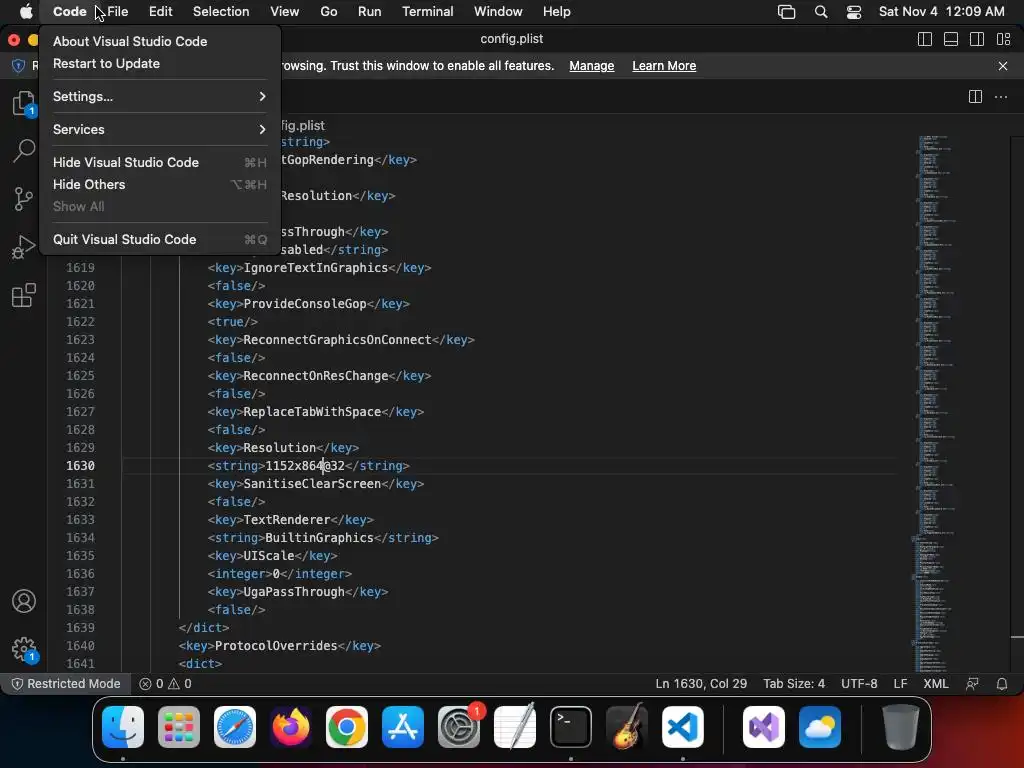Click the BuiltinGraphics string value
This screenshot has height=768, width=1024.
(319, 537)
